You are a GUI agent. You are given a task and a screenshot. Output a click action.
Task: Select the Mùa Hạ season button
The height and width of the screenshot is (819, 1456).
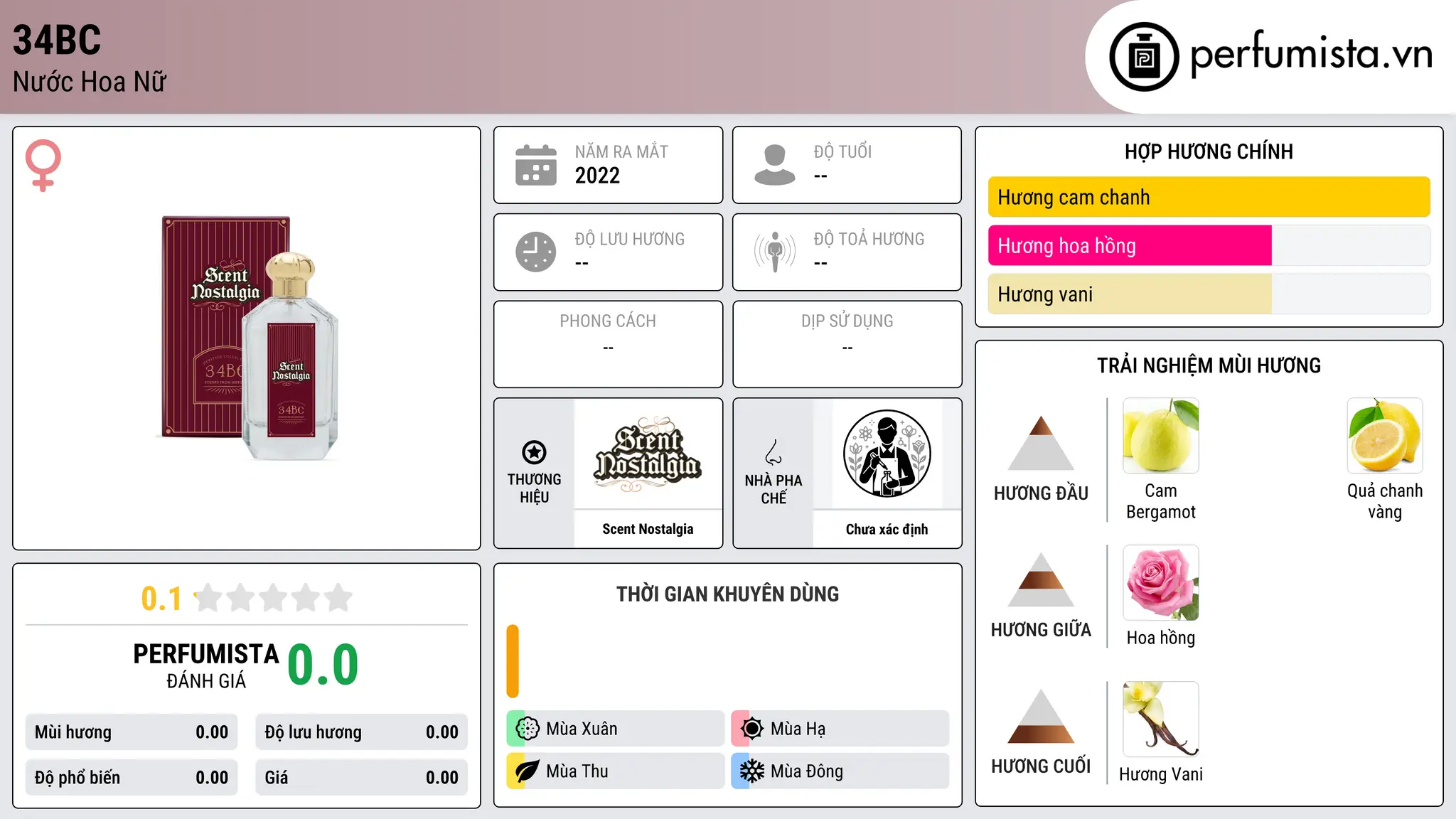click(x=840, y=729)
